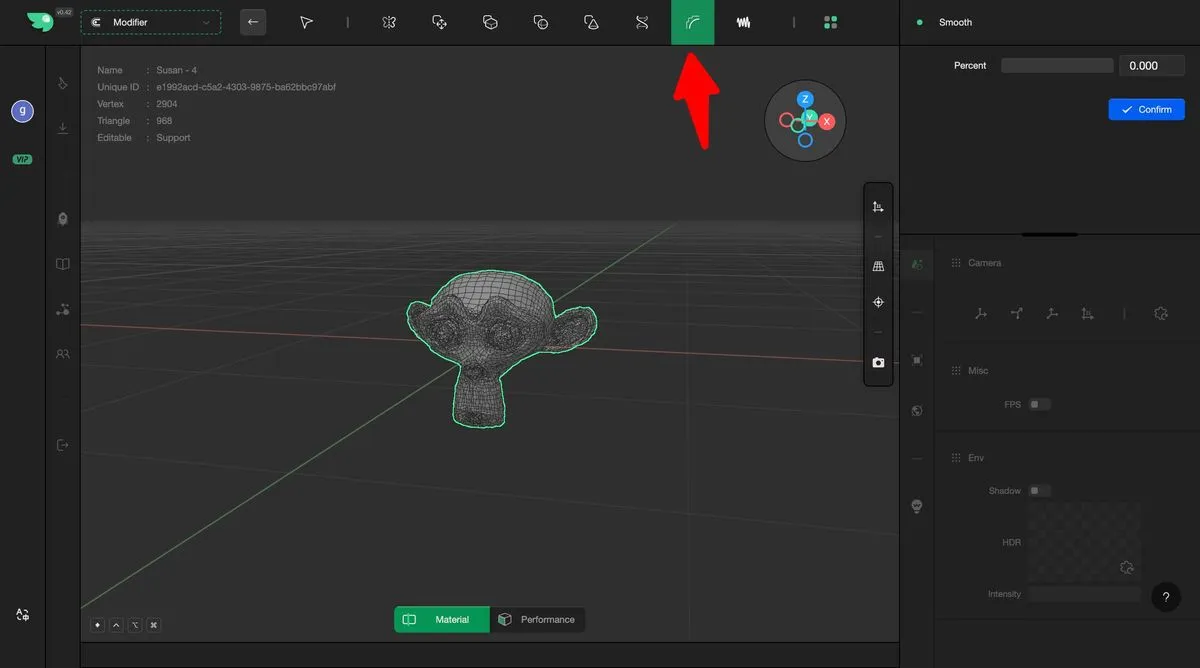This screenshot has height=668, width=1200.
Task: Switch to Performance view tab
Action: click(538, 620)
